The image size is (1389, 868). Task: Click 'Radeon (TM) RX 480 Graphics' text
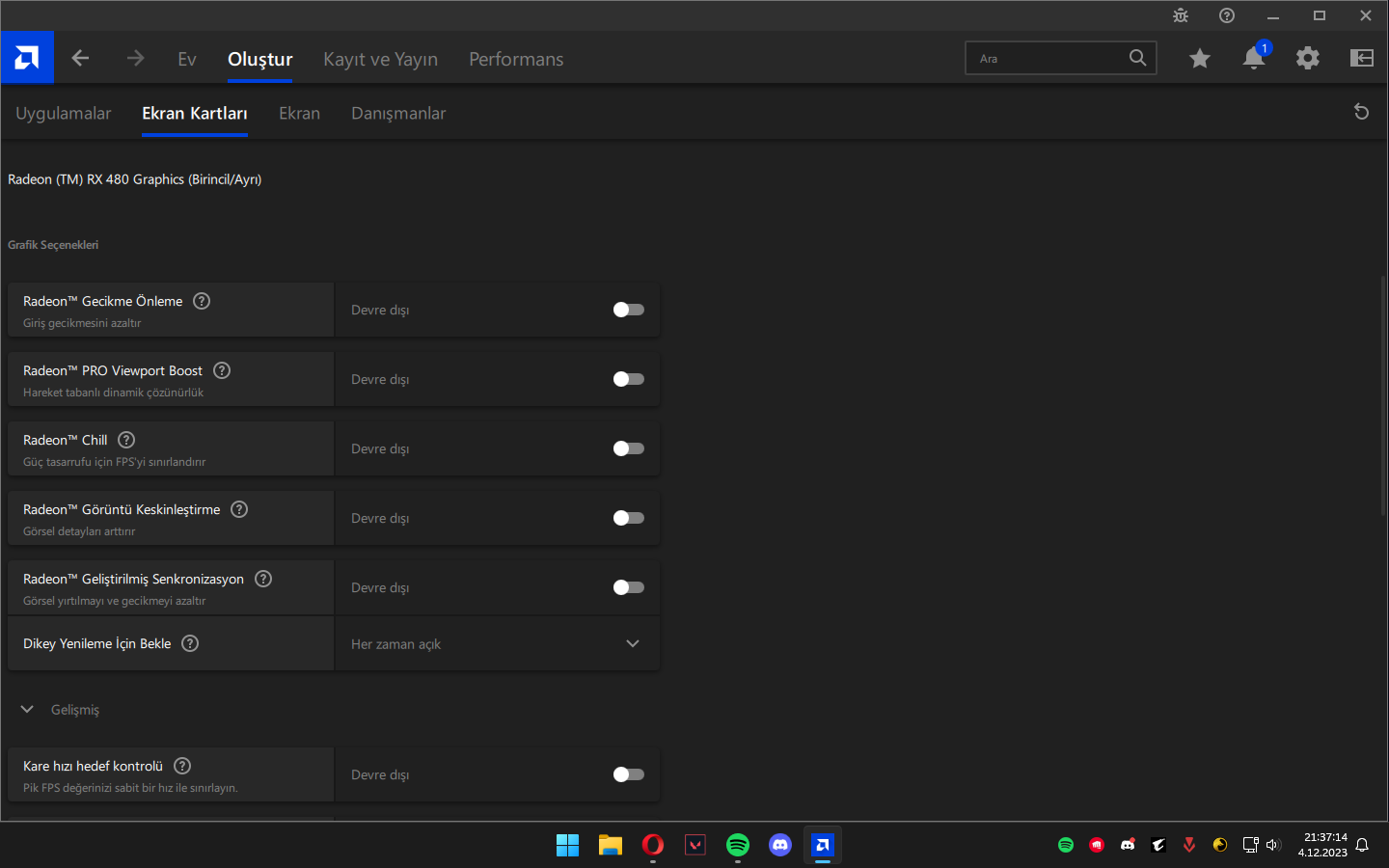(95, 179)
